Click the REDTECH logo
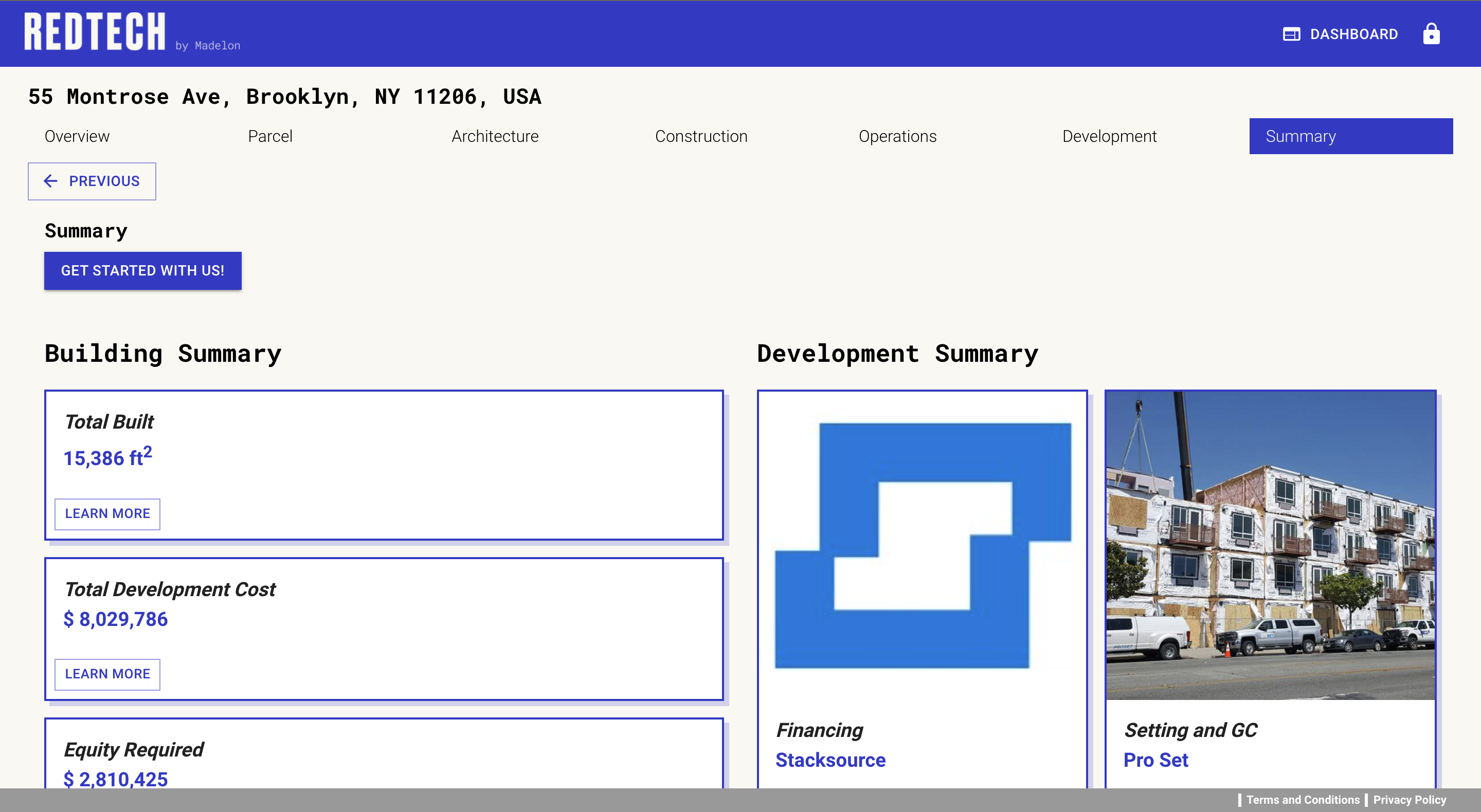Viewport: 1481px width, 812px height. tap(95, 32)
